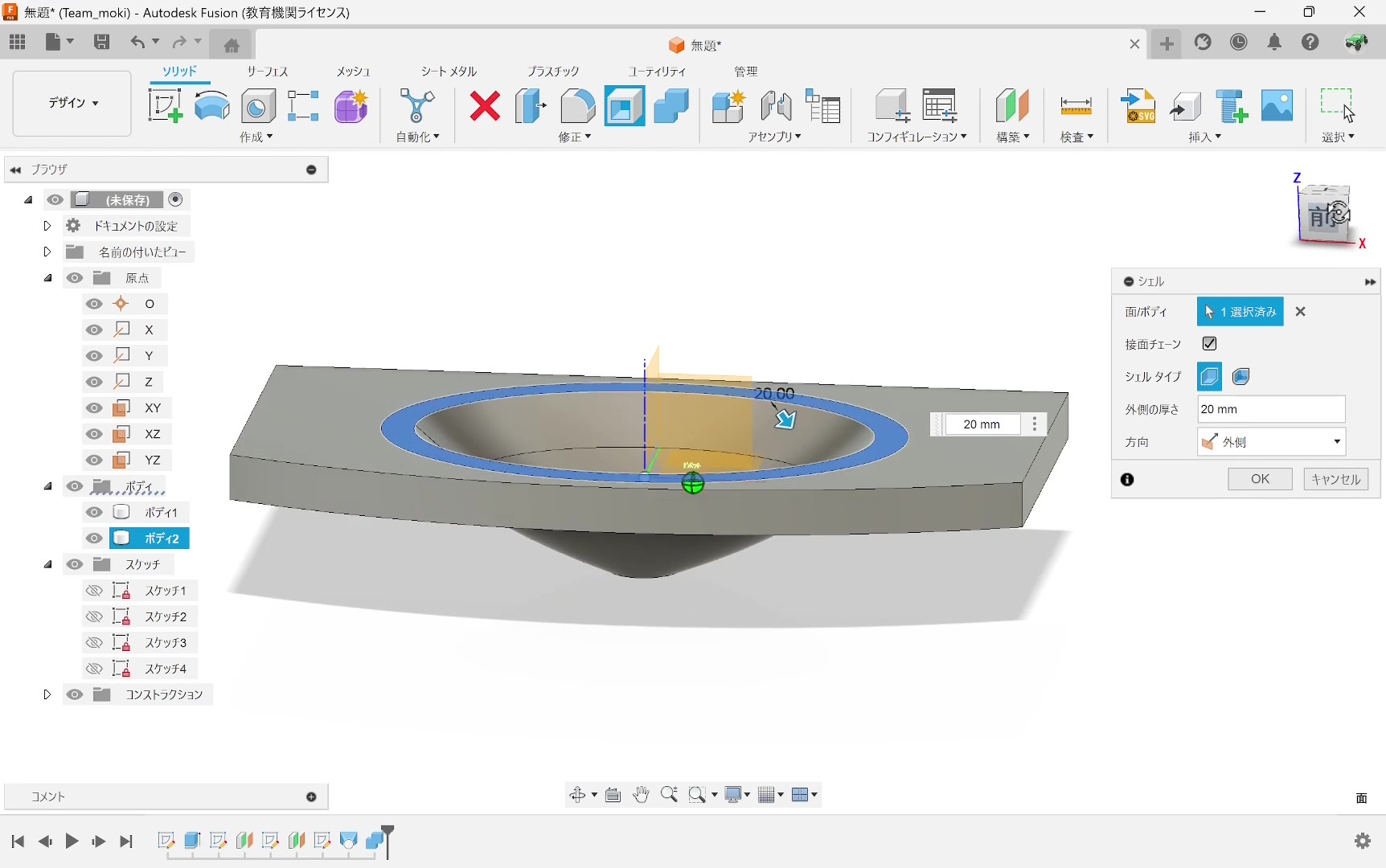Select the Measure tool icon
Viewport: 1386px width, 868px height.
tap(1076, 106)
